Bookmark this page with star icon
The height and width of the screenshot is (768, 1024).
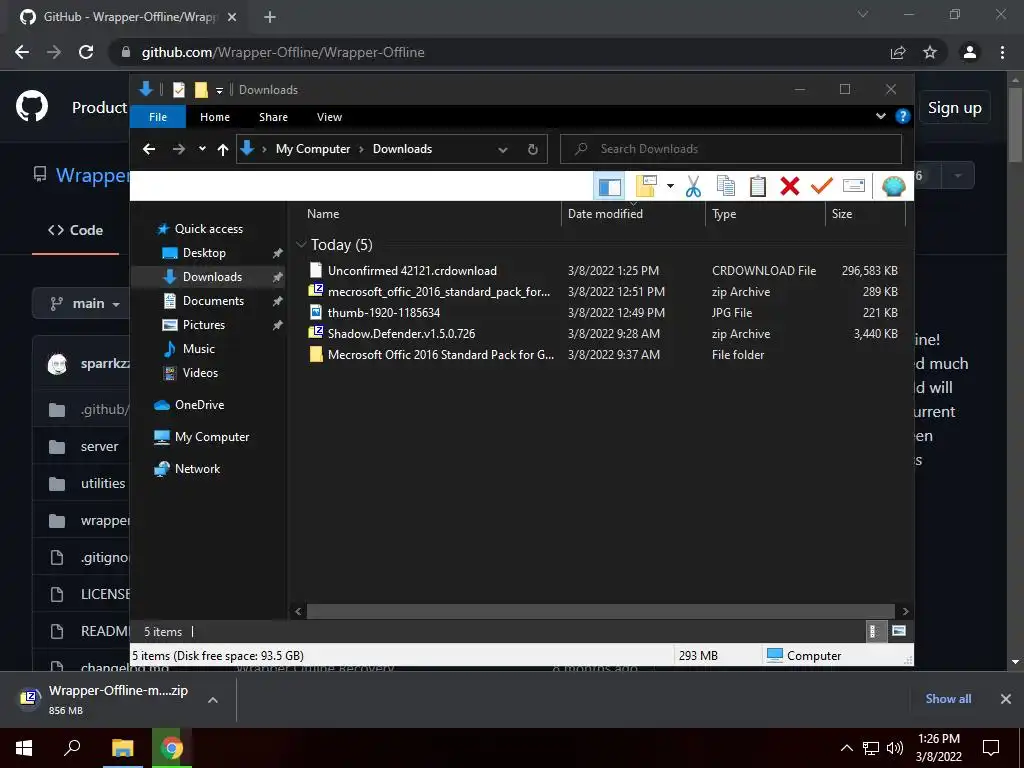click(930, 52)
